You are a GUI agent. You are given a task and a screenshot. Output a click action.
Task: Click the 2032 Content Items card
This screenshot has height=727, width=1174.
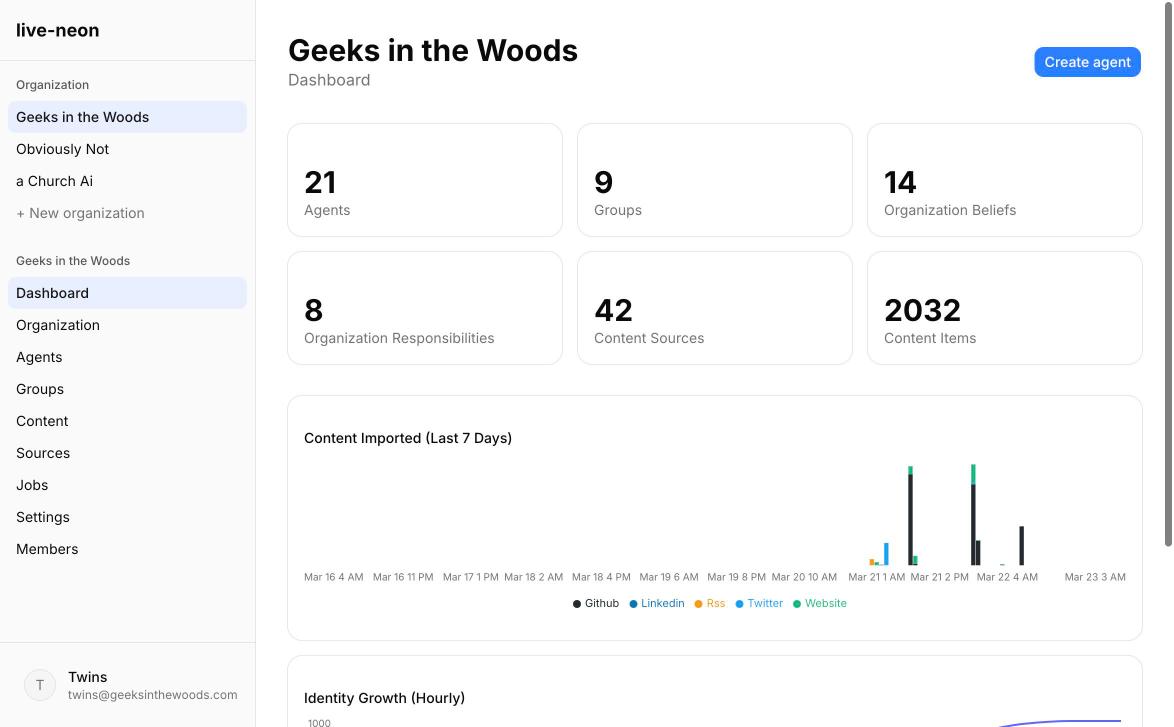click(x=1004, y=309)
